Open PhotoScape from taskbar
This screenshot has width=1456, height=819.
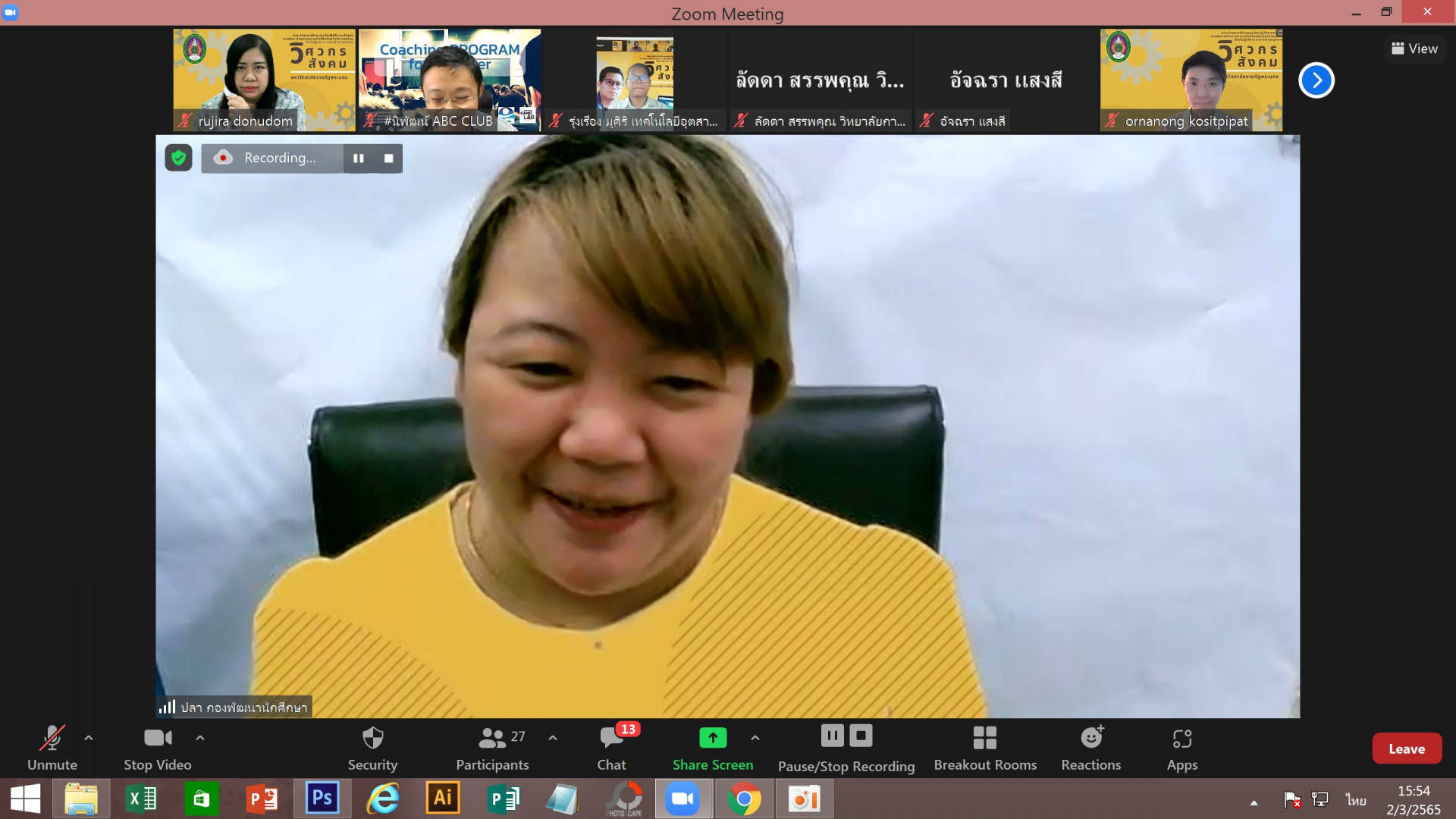click(625, 799)
